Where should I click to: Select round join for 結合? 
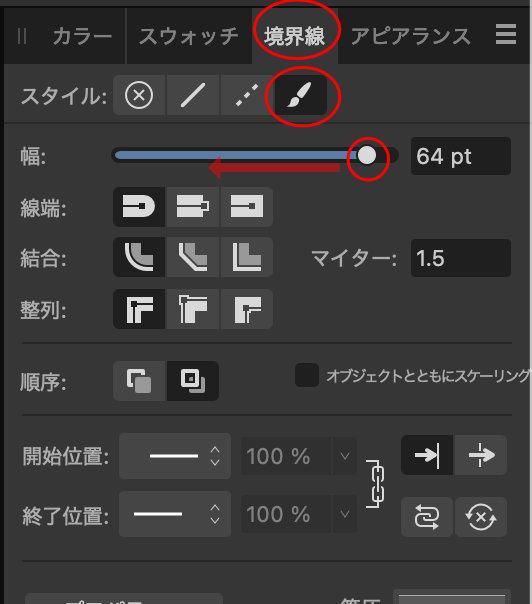pyautogui.click(x=139, y=257)
